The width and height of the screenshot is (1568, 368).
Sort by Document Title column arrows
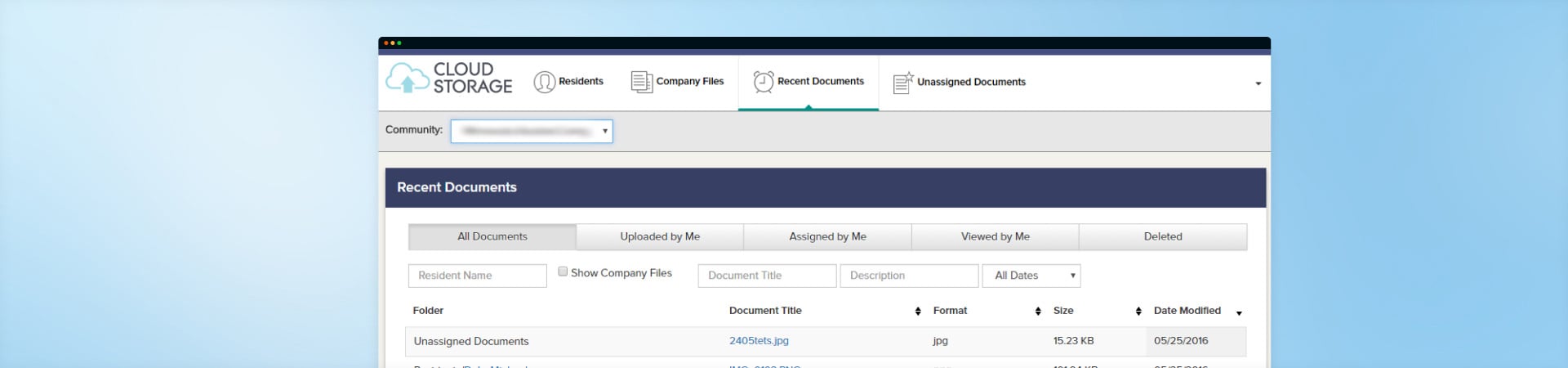[918, 312]
